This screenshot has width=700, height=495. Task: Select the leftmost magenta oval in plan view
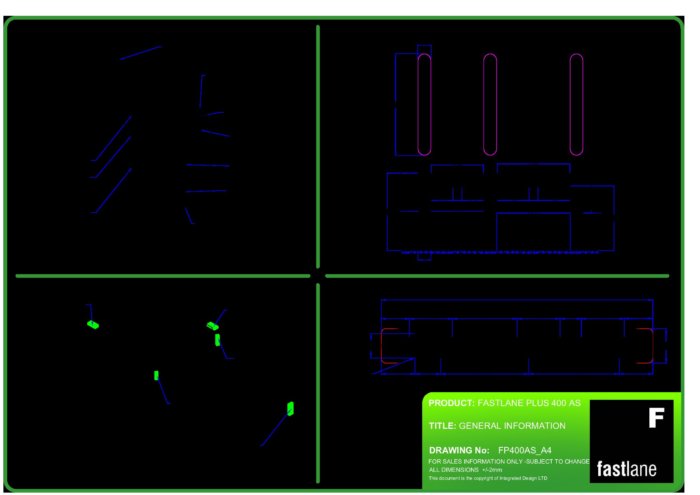point(424,104)
